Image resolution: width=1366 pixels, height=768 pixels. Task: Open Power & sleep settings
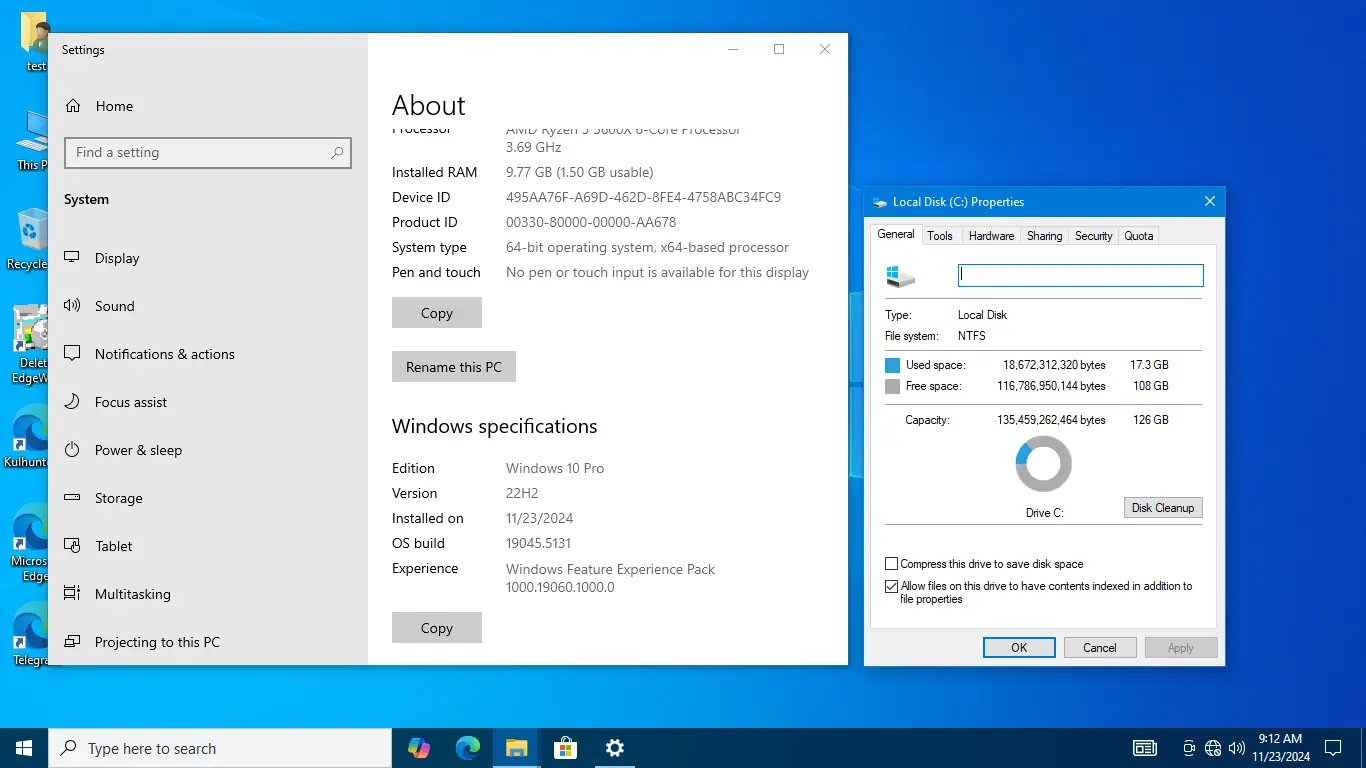click(x=123, y=450)
